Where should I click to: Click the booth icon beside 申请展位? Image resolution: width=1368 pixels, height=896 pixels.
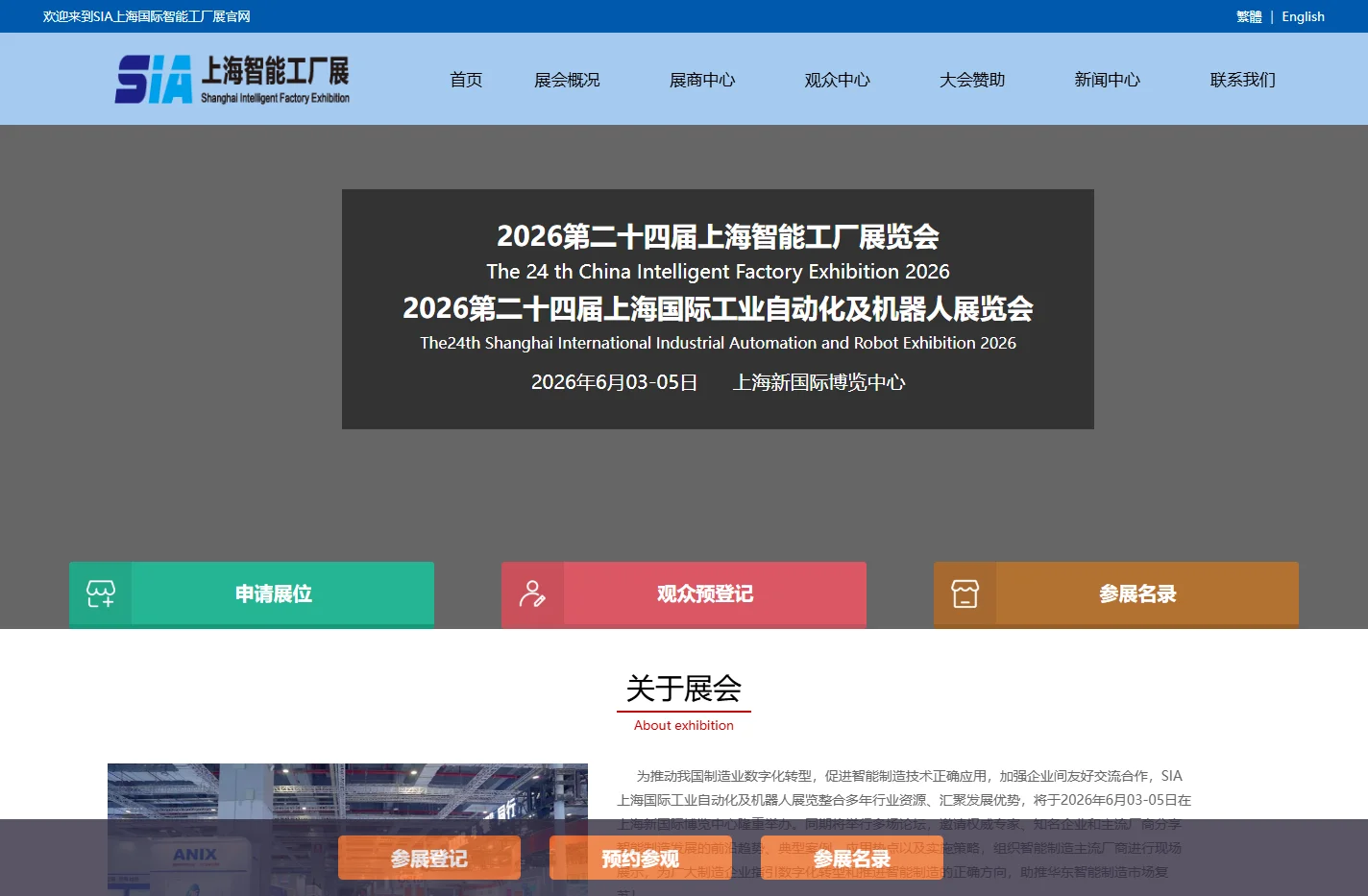click(101, 593)
